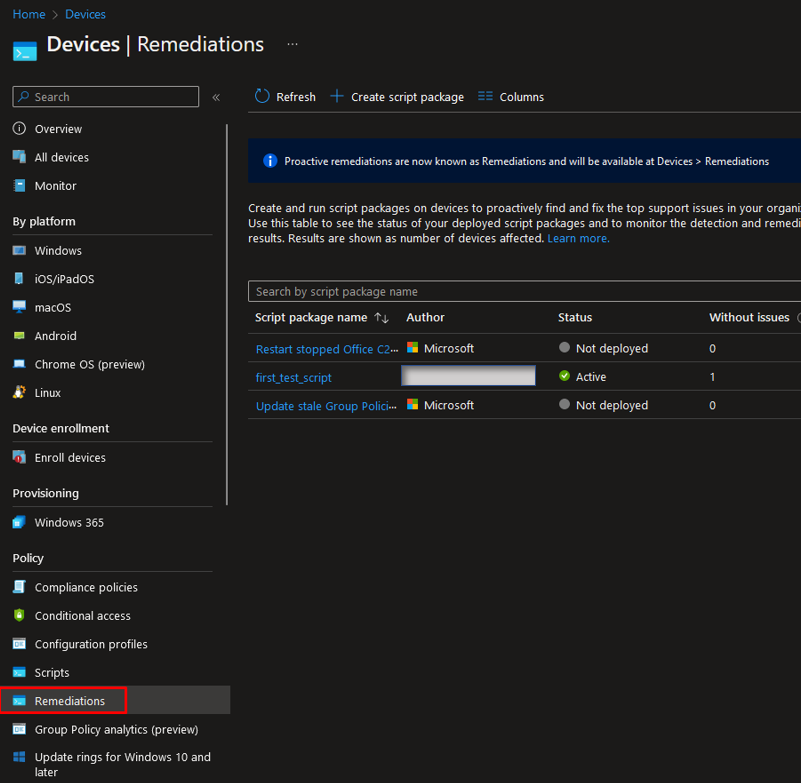
Task: Click the Refresh circular arrow icon
Action: [x=262, y=96]
